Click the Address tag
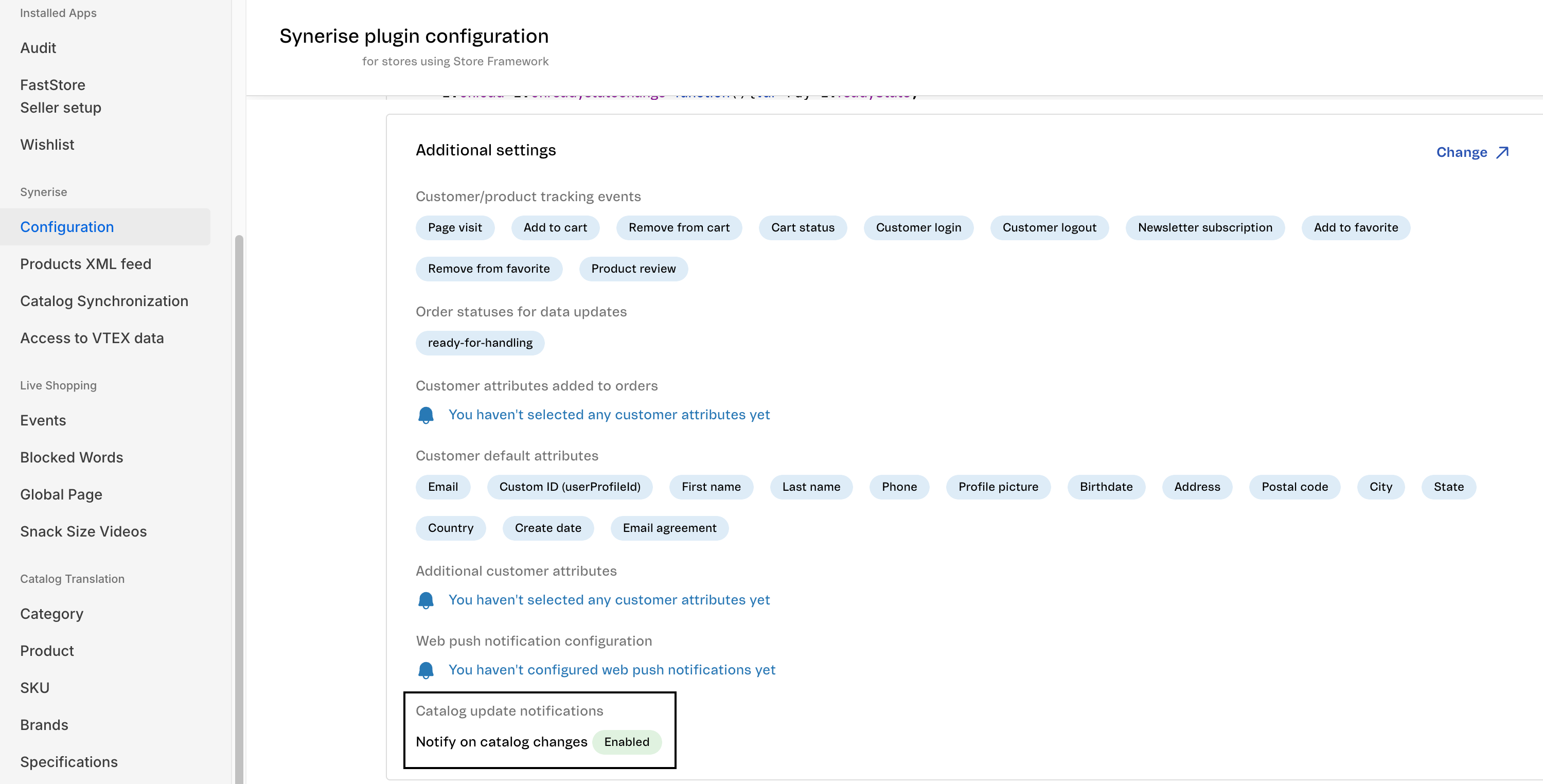This screenshot has height=784, width=1543. (1197, 487)
